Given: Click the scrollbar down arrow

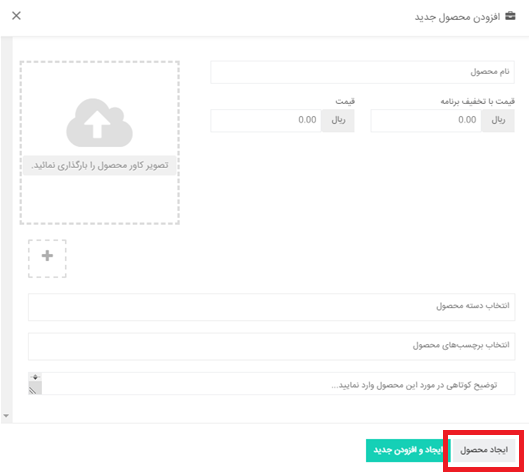Looking at the screenshot, I should 6,416.
